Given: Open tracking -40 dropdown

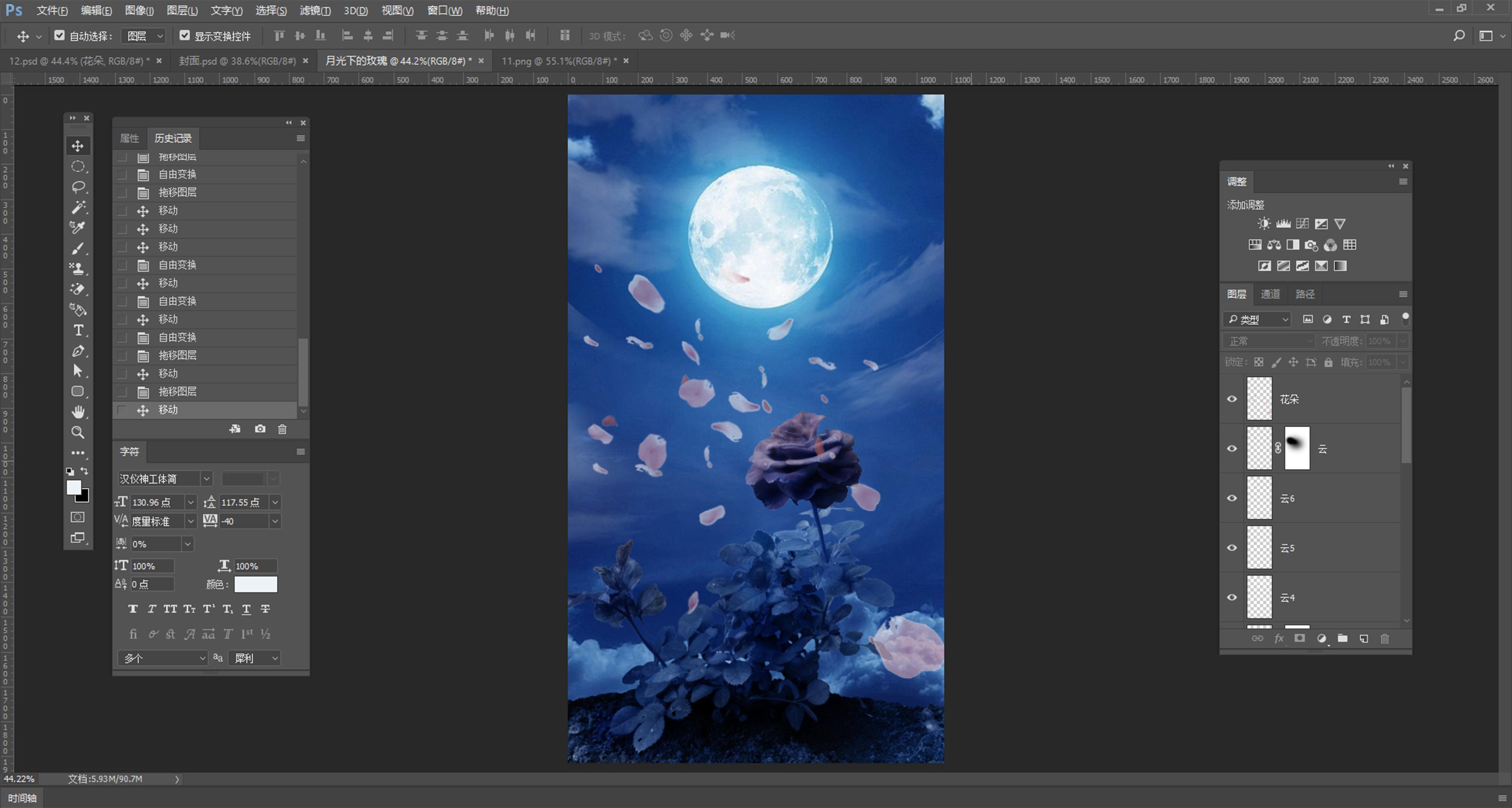Looking at the screenshot, I should pos(275,521).
